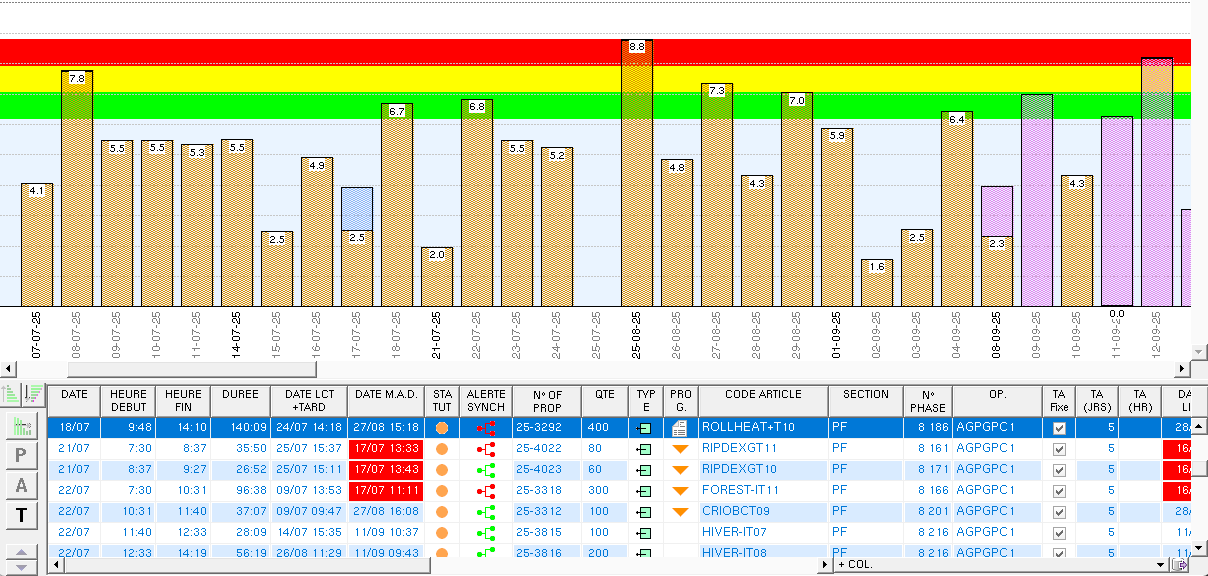Click the descending sort icon beside DATE header
Viewport: 1208px width, 576px height.
pyautogui.click(x=35, y=394)
